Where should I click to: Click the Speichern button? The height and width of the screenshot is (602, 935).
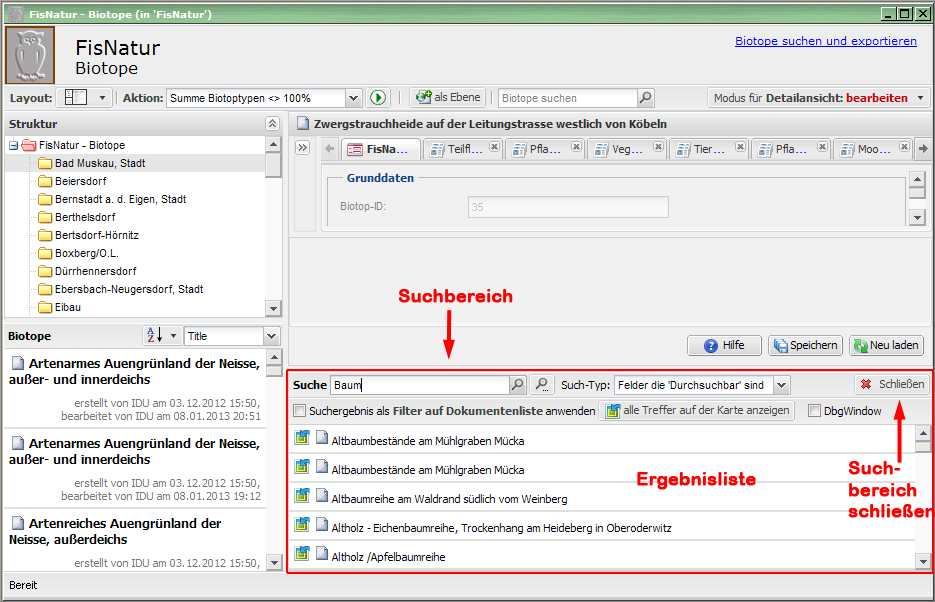point(805,345)
